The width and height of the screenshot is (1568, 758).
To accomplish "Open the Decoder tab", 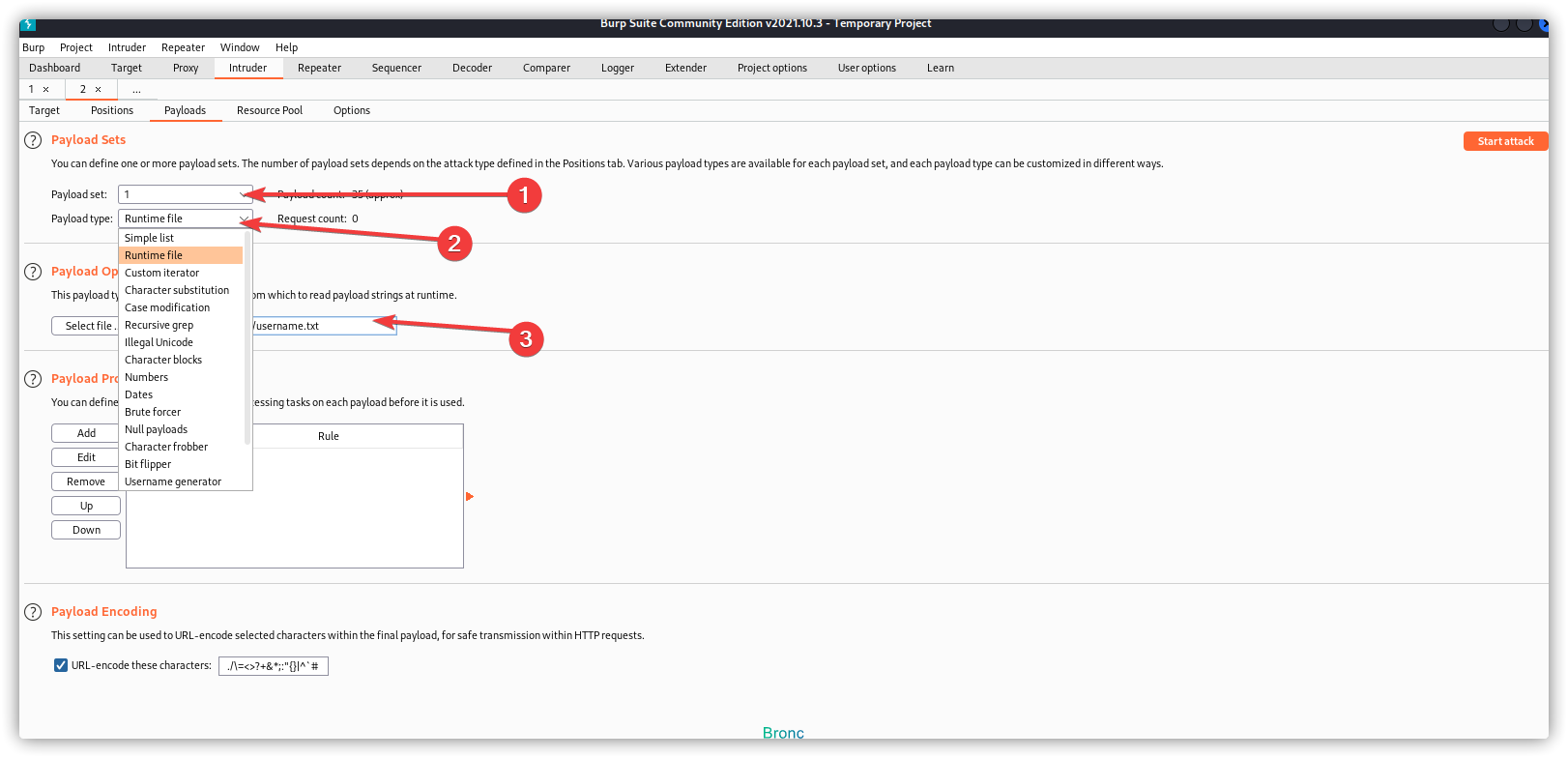I will [x=472, y=68].
